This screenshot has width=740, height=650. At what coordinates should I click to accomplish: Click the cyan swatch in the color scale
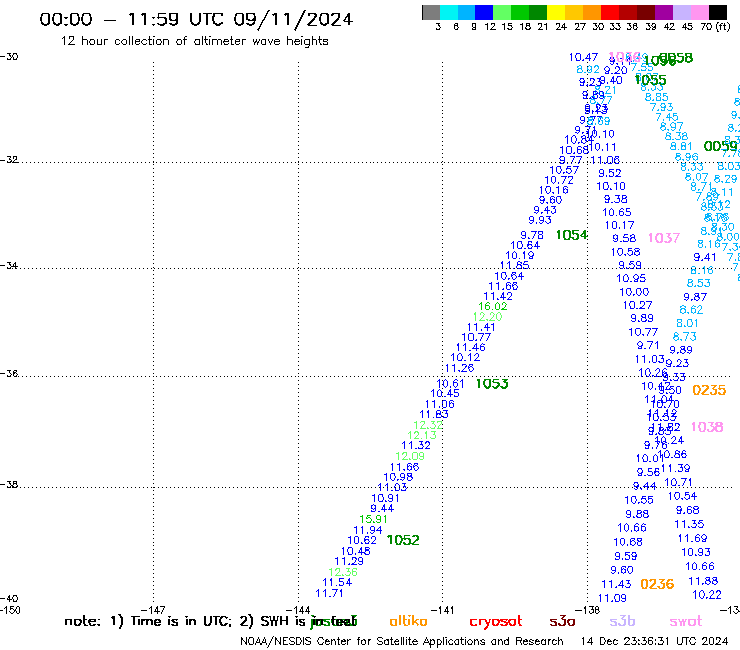[x=449, y=12]
